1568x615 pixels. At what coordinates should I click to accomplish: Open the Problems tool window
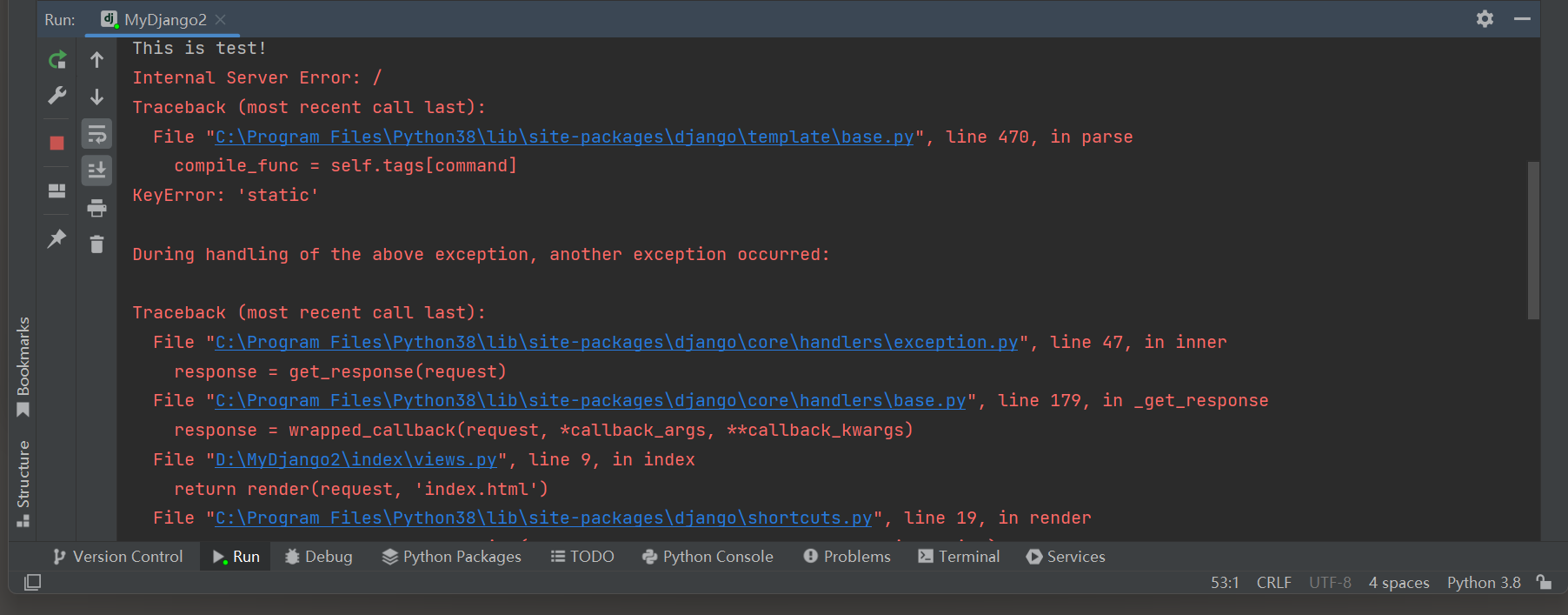click(847, 557)
